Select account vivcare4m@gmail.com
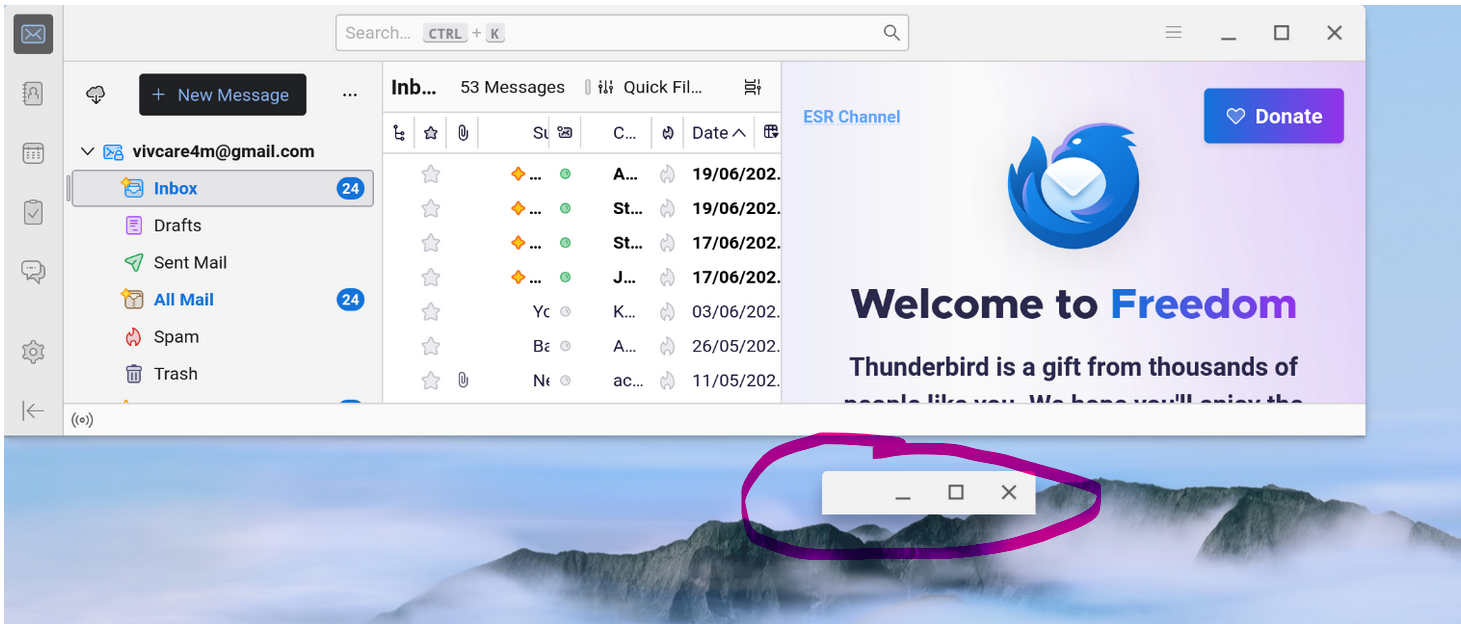The height and width of the screenshot is (624, 1461). point(224,151)
